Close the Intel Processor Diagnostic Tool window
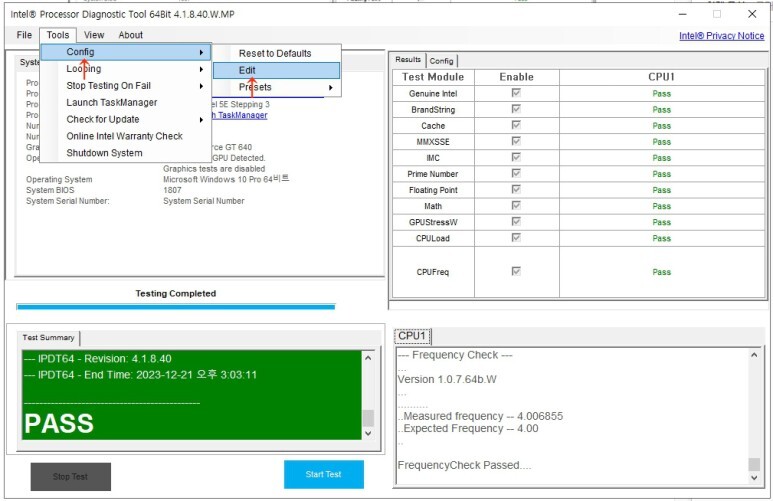Image resolution: width=773 pixels, height=501 pixels. 752,14
